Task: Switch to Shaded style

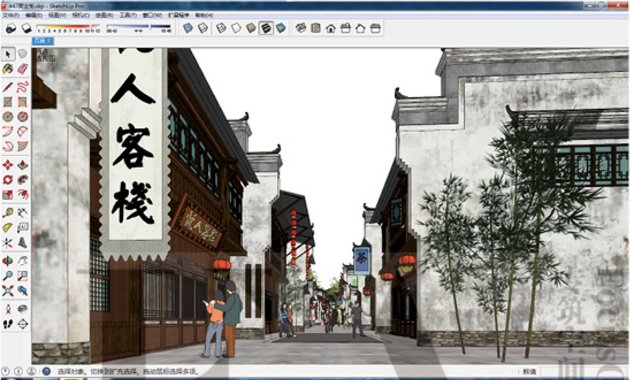Action: [x=251, y=28]
